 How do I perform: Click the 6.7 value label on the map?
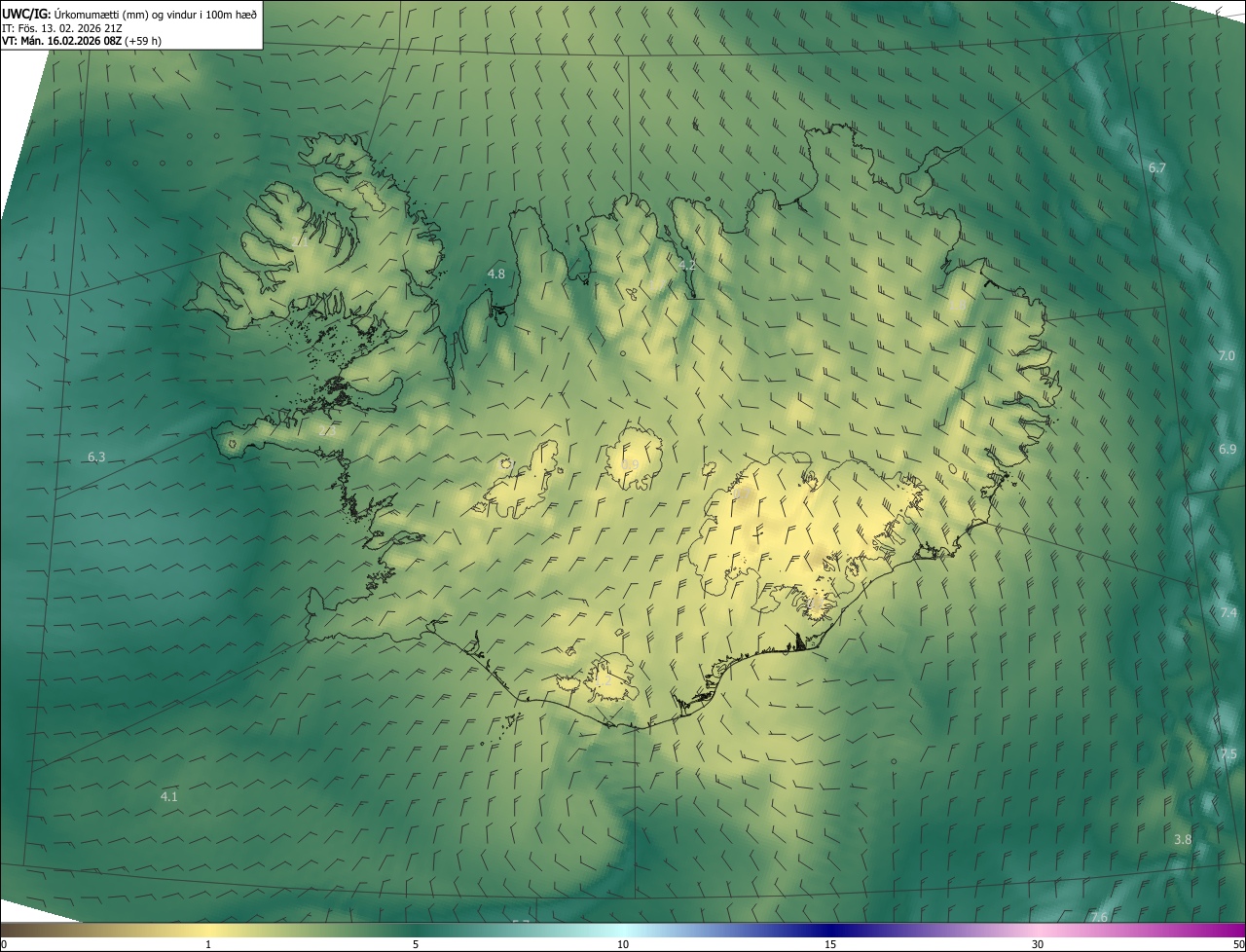tap(1156, 168)
